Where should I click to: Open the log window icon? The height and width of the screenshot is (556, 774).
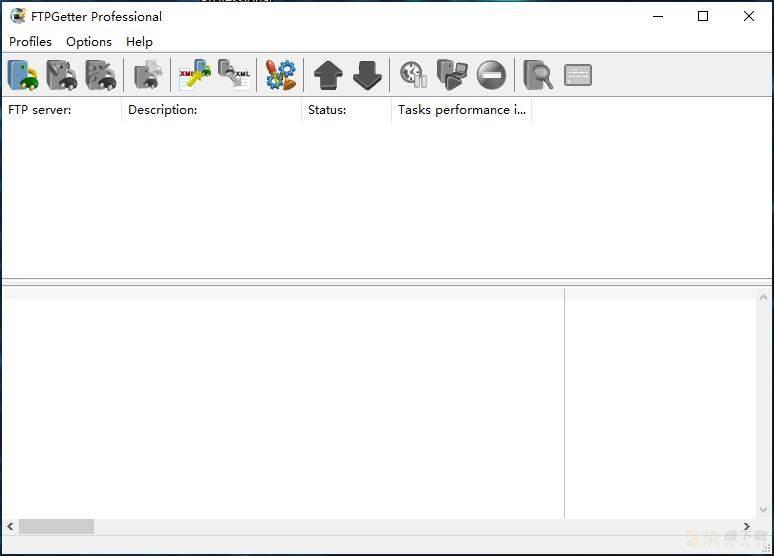pyautogui.click(x=578, y=75)
